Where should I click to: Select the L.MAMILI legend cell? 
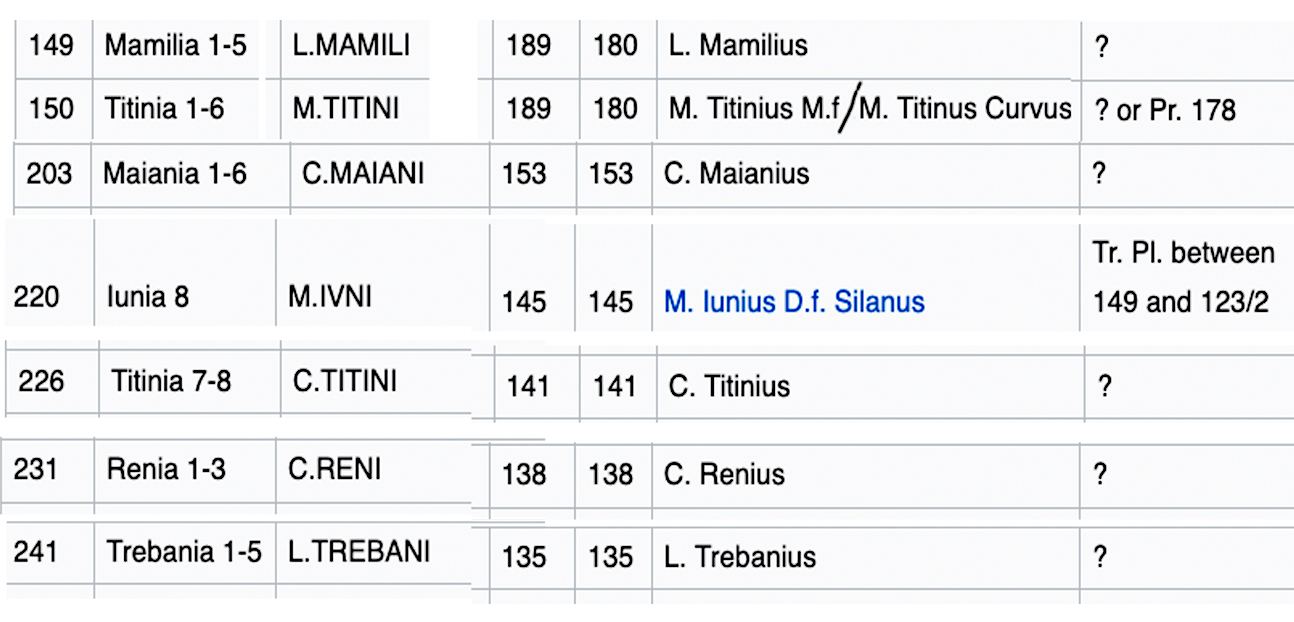(351, 45)
